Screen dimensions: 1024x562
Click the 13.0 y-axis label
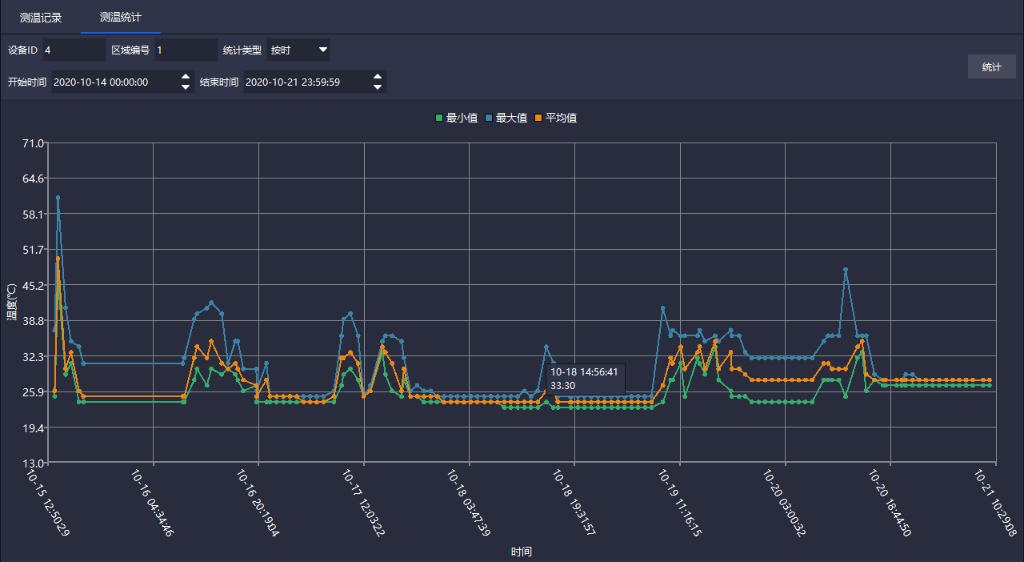(x=33, y=463)
